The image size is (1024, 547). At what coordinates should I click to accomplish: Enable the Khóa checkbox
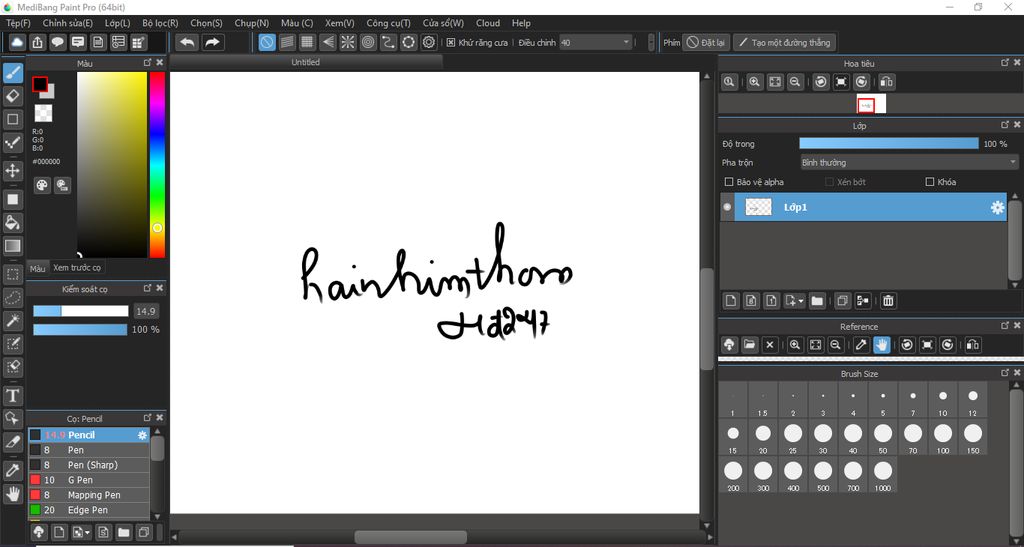tap(930, 182)
